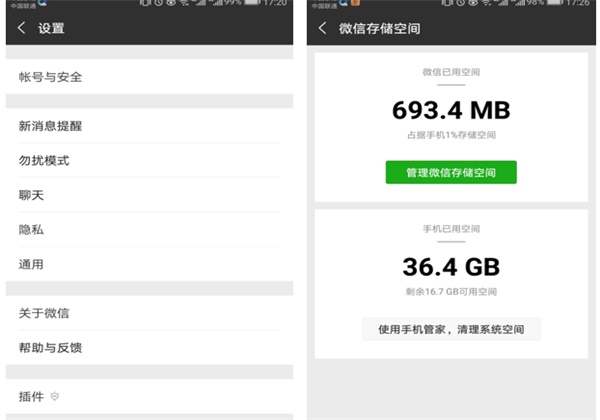
Task: Tap the 剩余16.7 GB可用空间 text
Action: tap(451, 291)
